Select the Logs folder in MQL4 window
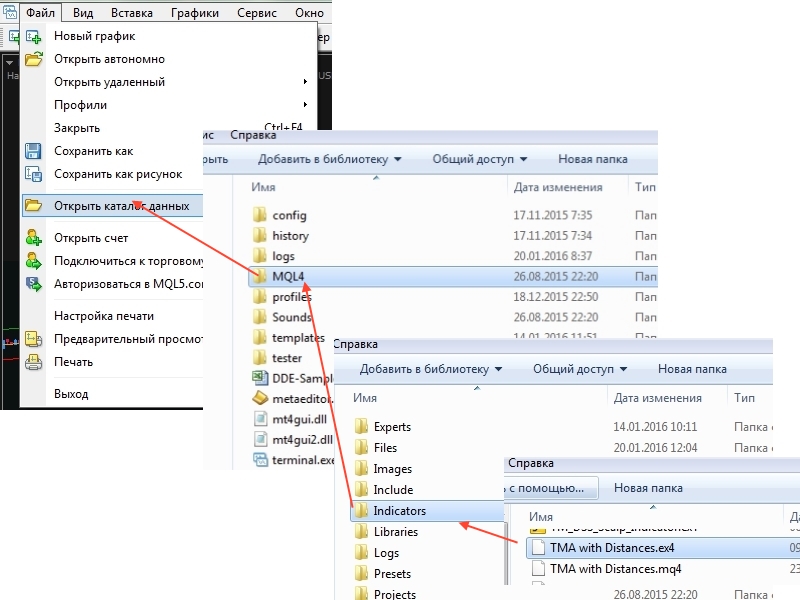 pyautogui.click(x=386, y=553)
